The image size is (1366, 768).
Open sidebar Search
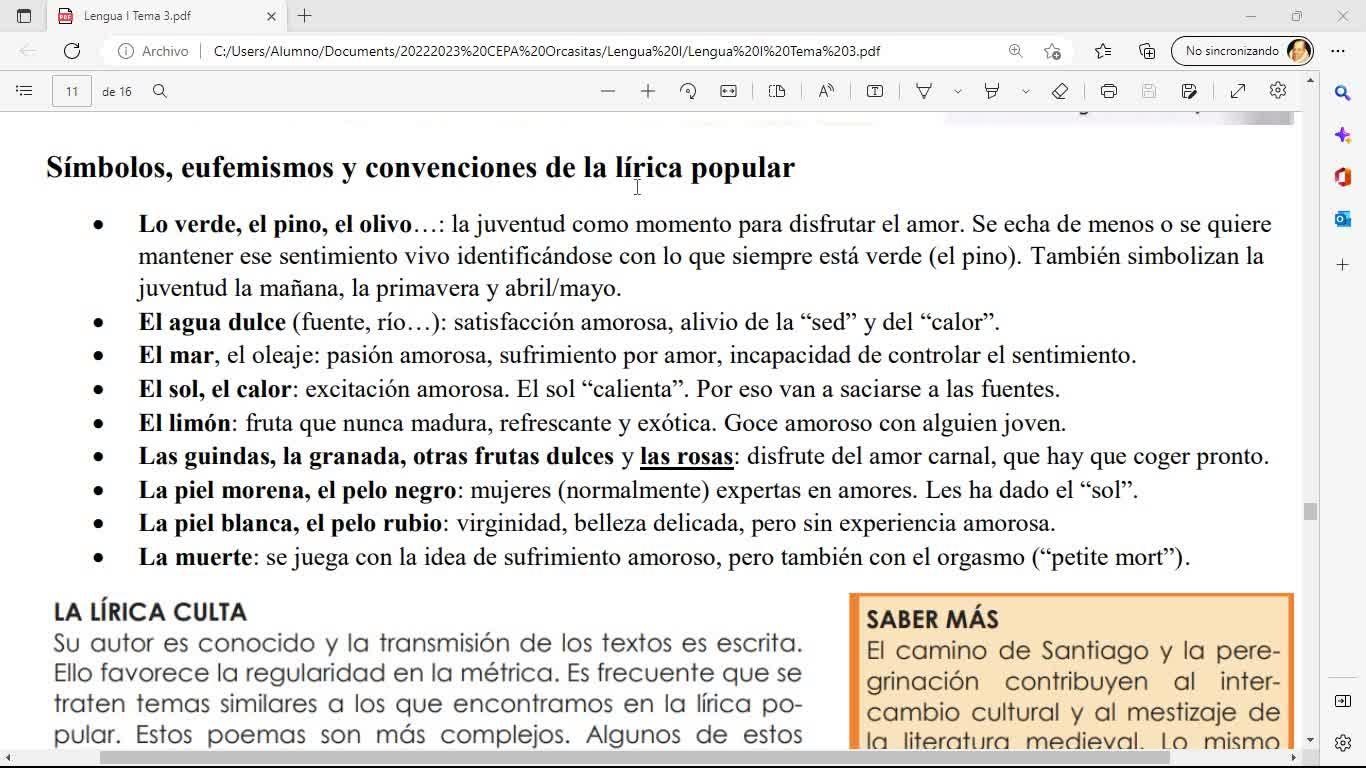click(x=1343, y=93)
